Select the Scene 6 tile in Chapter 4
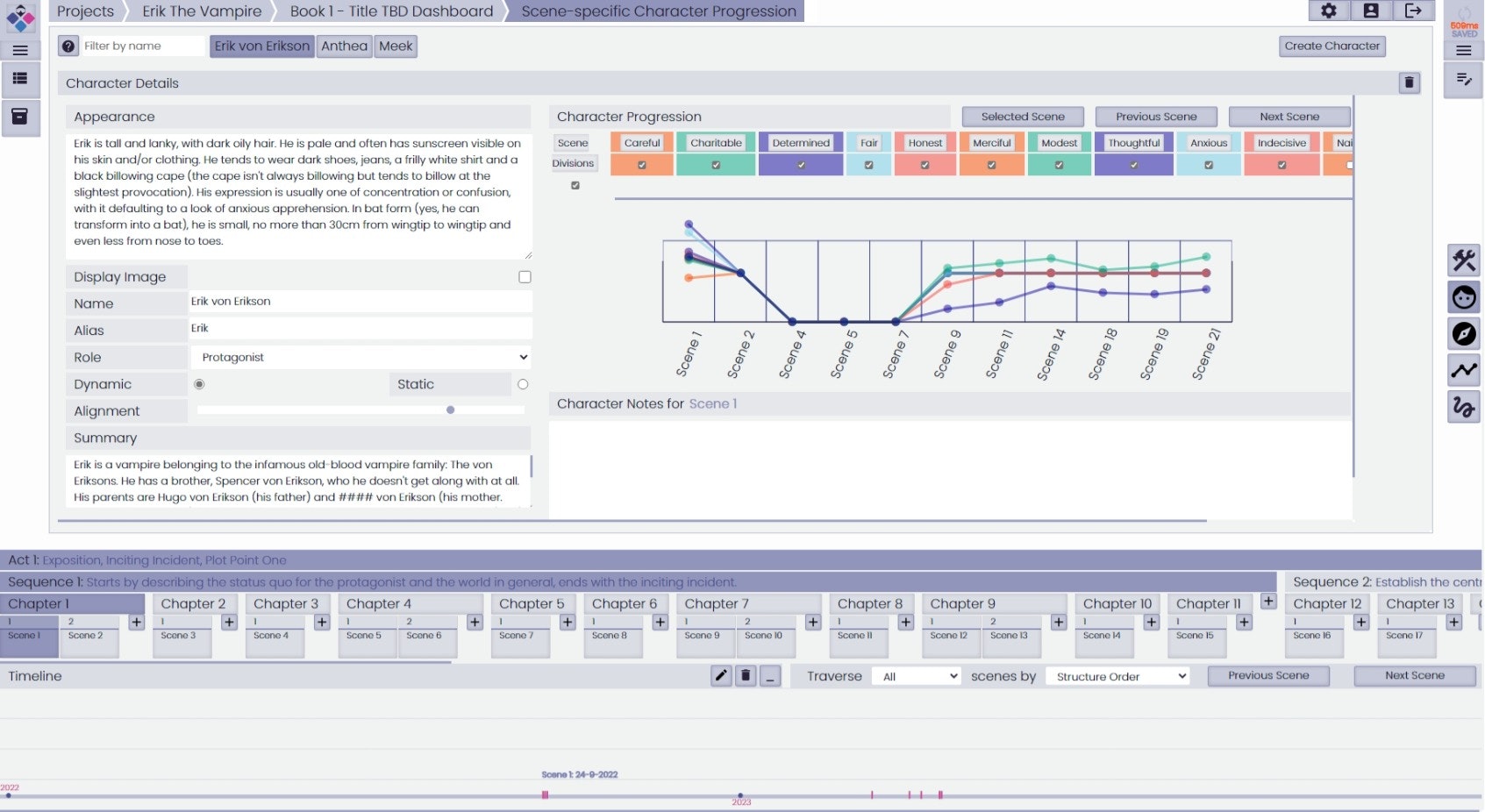Viewport: 1485px width, 812px height. [x=426, y=637]
